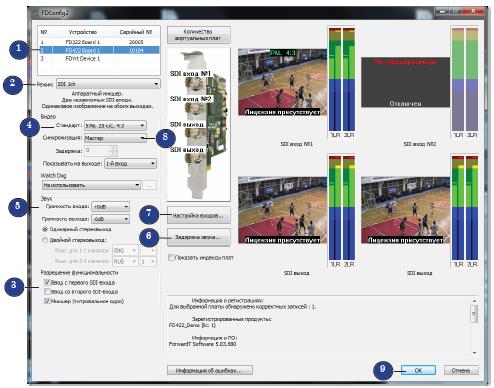The width and height of the screenshot is (494, 388).
Task: Select FD322 Board 1 in device list
Action: [99, 42]
